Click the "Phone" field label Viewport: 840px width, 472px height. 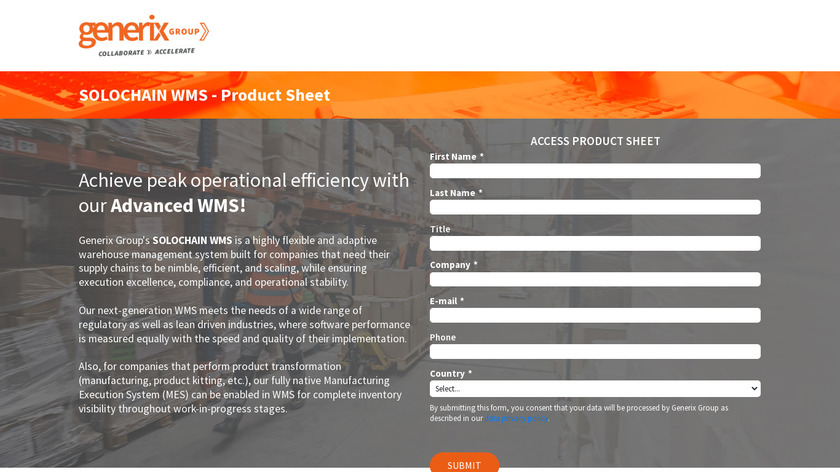tap(442, 338)
